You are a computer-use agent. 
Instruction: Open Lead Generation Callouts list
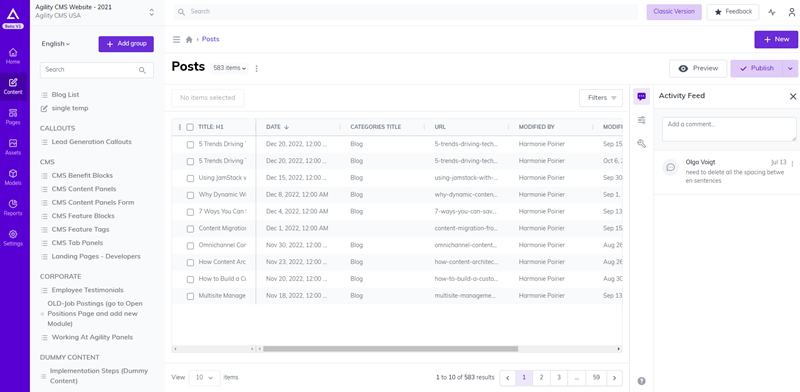91,142
